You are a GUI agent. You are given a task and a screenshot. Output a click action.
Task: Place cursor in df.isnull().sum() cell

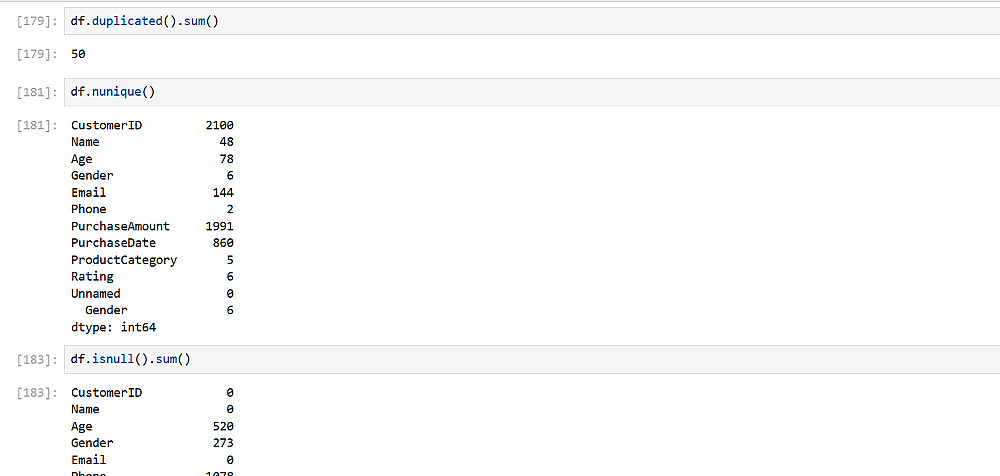coord(500,359)
